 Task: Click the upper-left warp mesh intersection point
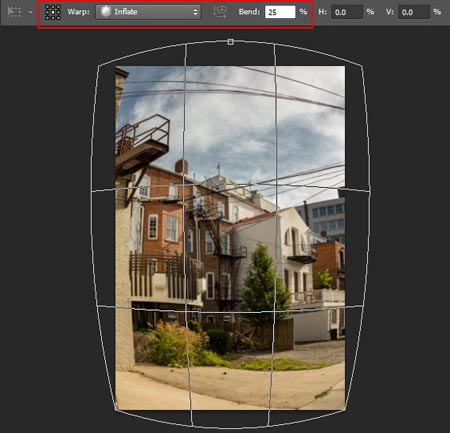click(x=184, y=186)
